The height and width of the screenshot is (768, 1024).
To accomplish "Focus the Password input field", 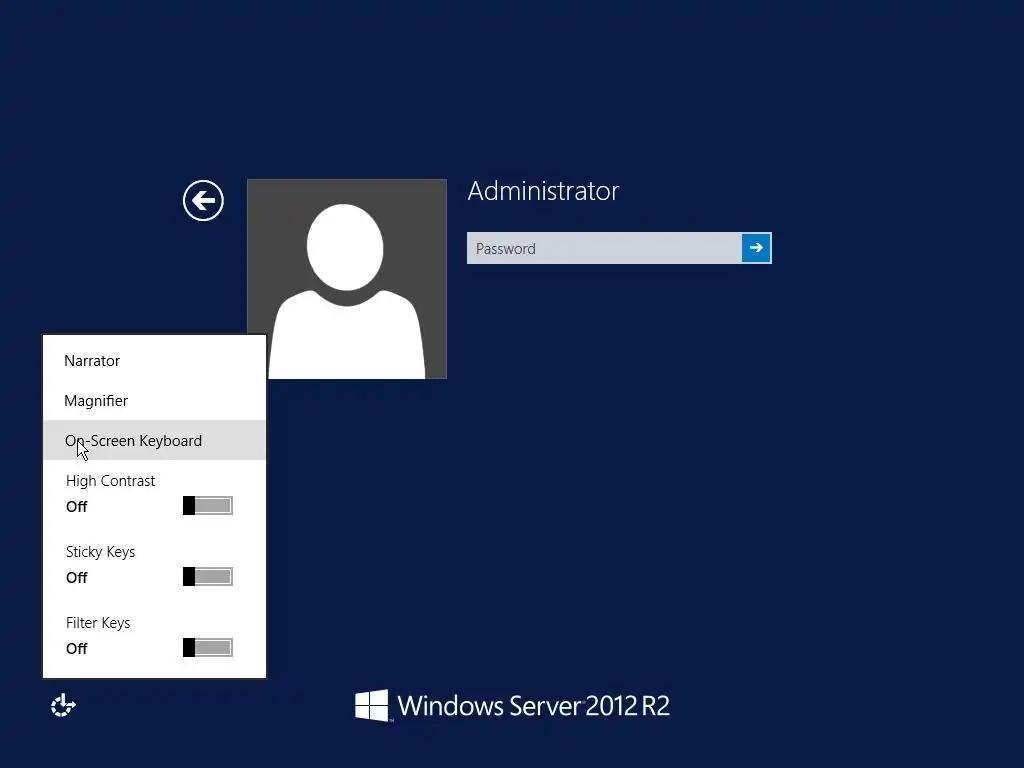I will [x=604, y=248].
